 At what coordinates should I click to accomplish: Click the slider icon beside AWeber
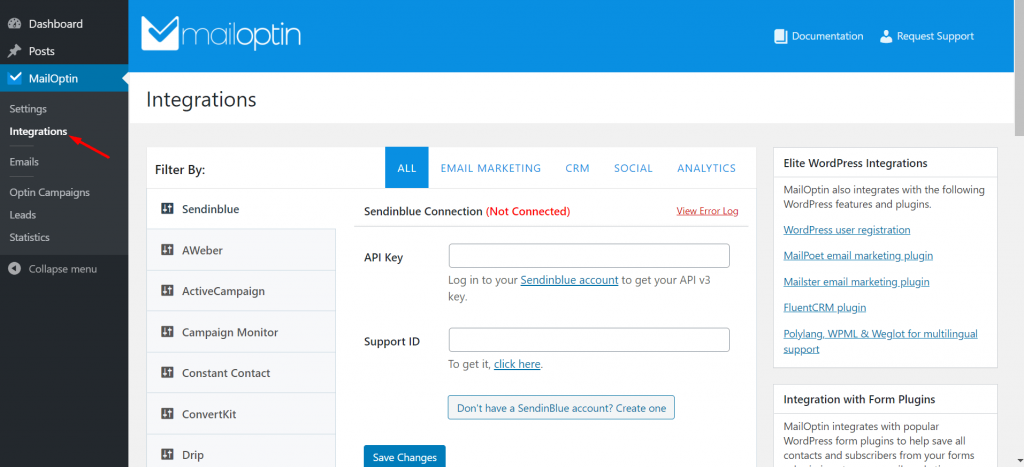click(167, 250)
